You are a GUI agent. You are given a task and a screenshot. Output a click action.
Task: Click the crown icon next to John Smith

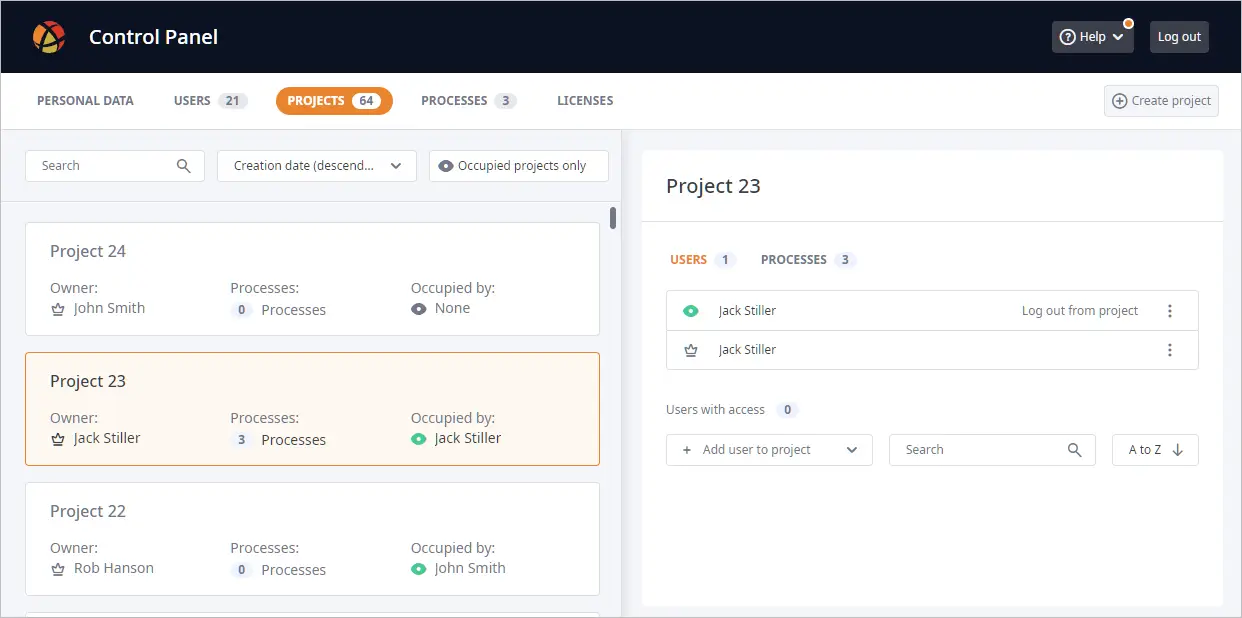58,309
